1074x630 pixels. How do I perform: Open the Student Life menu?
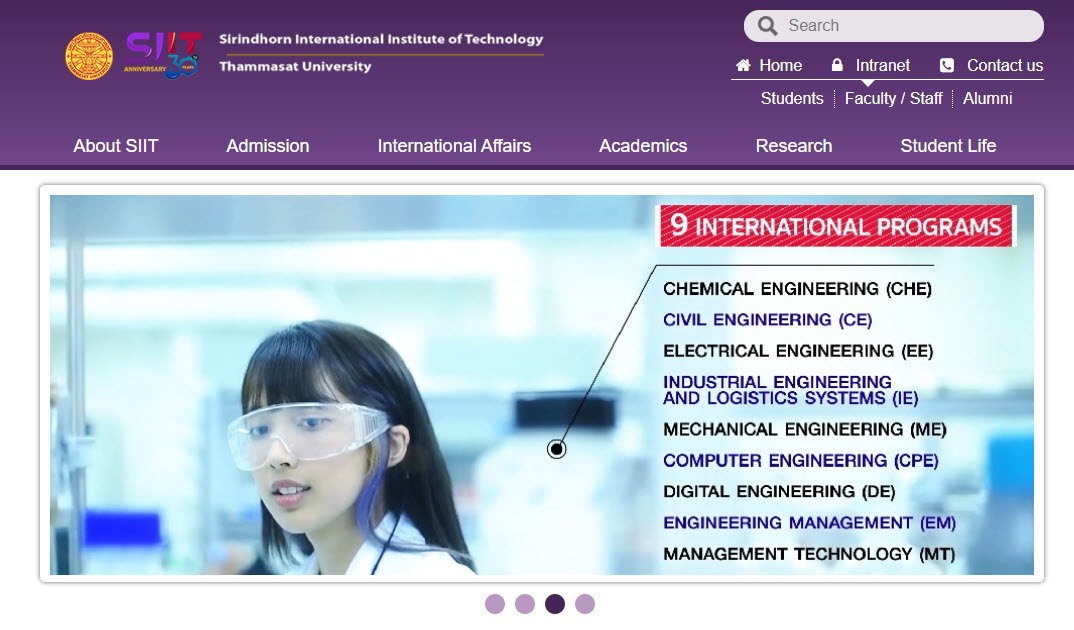[948, 146]
